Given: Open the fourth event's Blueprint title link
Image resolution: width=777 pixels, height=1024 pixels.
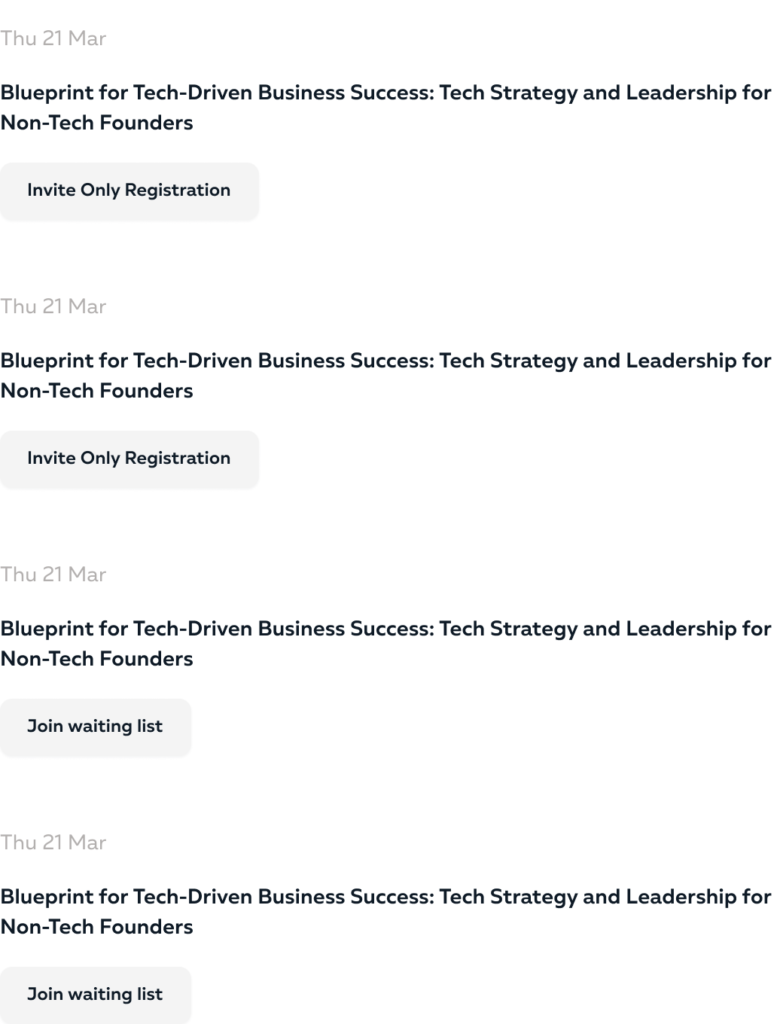Looking at the screenshot, I should coord(385,897).
